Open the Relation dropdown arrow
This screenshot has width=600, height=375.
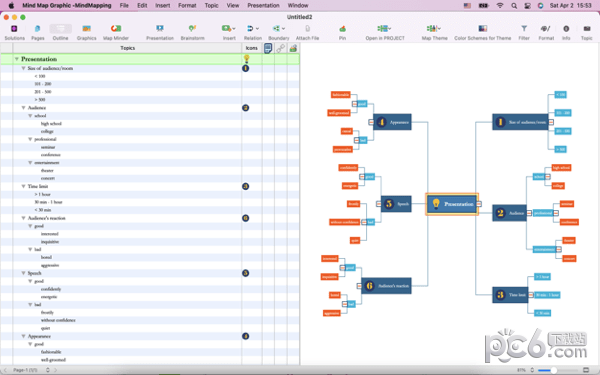258,29
